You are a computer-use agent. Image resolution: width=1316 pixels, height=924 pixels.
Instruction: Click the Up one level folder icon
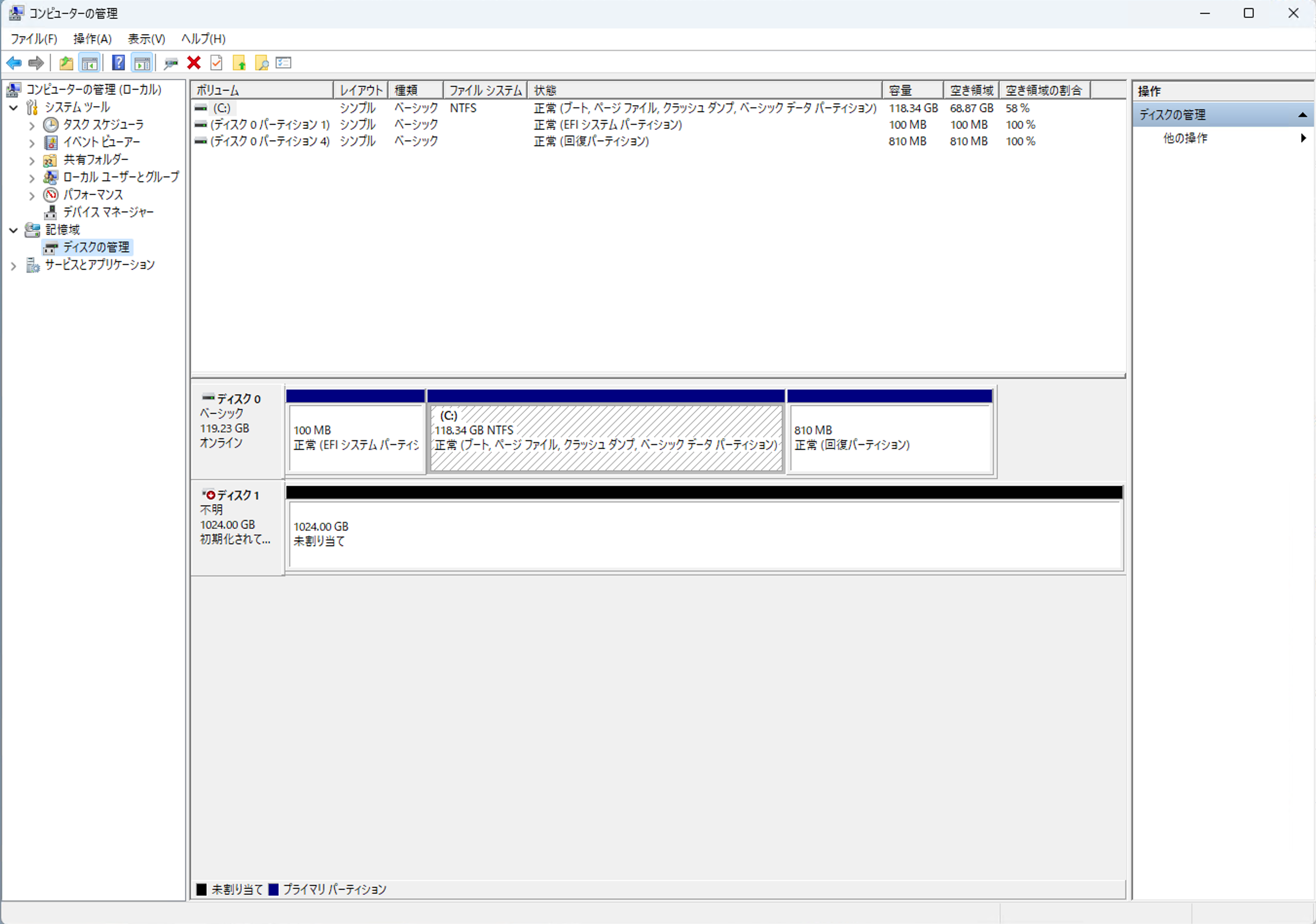click(67, 63)
